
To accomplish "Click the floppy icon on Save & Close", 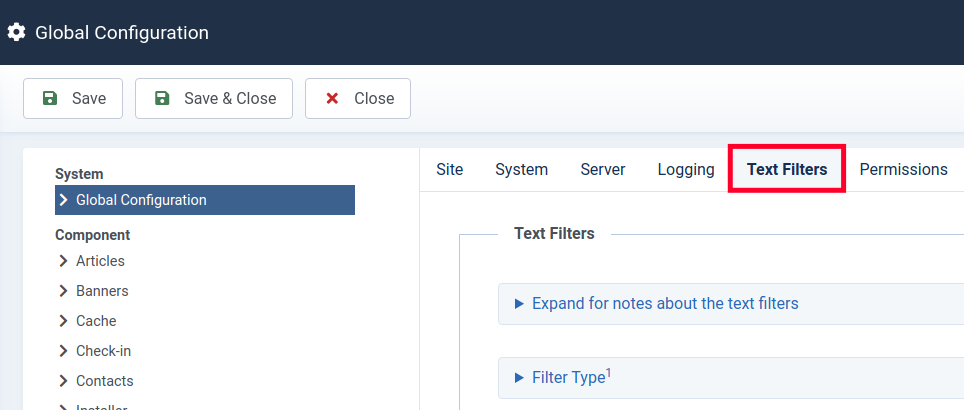I will click(x=162, y=98).
